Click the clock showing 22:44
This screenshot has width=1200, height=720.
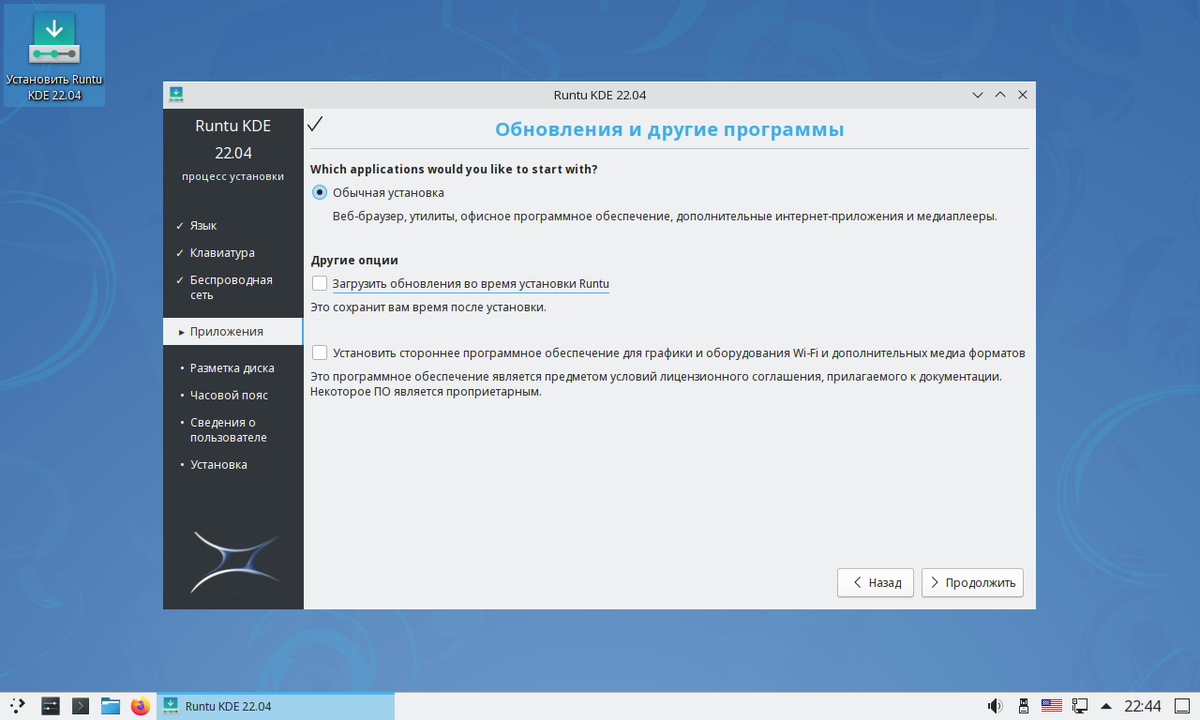coord(1142,706)
